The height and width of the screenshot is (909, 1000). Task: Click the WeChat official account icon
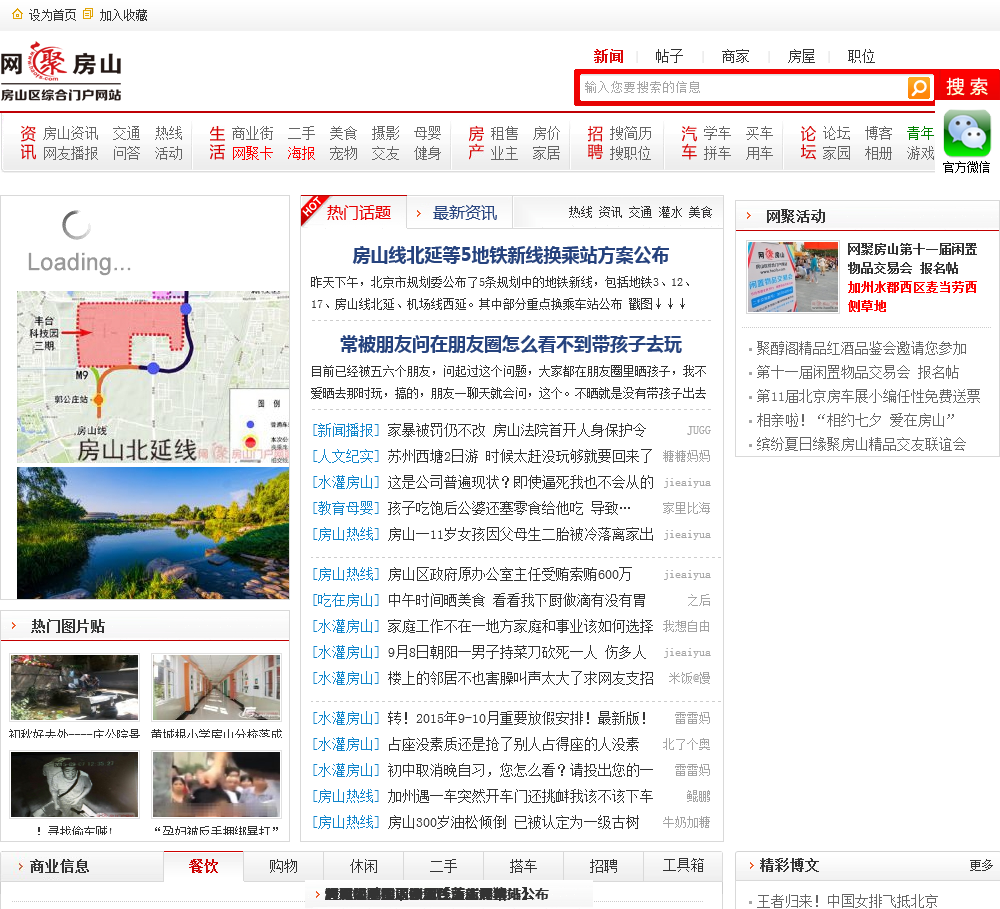(966, 134)
